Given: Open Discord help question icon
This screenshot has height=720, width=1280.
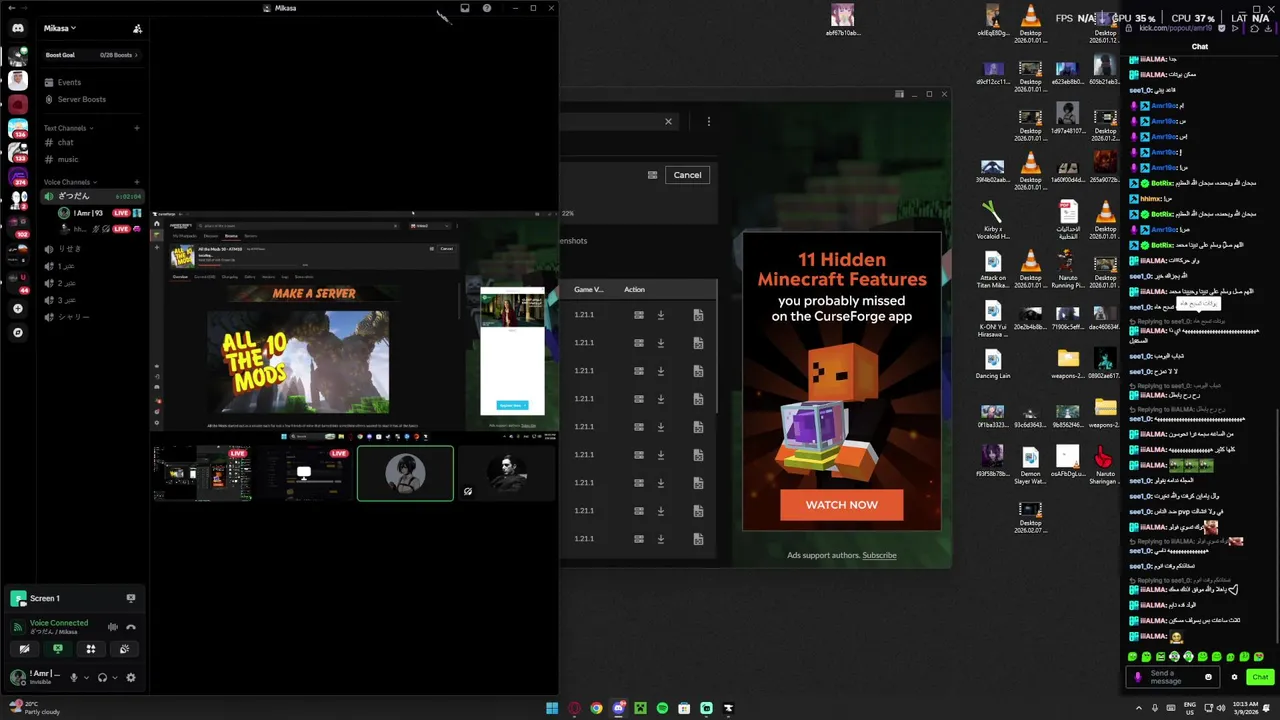Looking at the screenshot, I should click(x=487, y=8).
